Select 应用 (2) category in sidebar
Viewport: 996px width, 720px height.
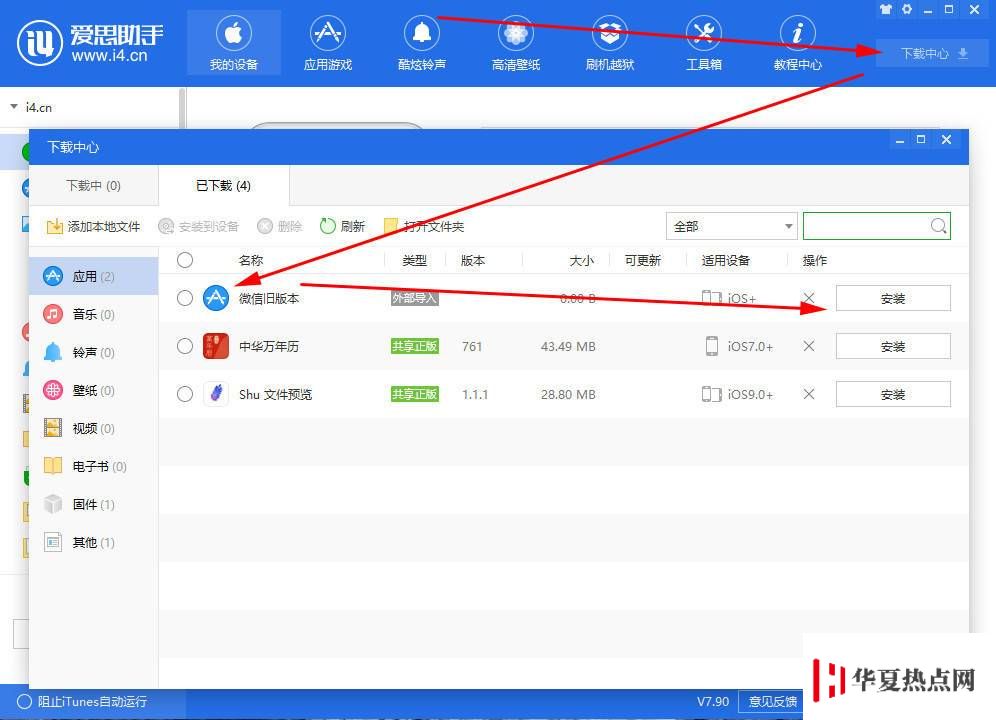(93, 276)
